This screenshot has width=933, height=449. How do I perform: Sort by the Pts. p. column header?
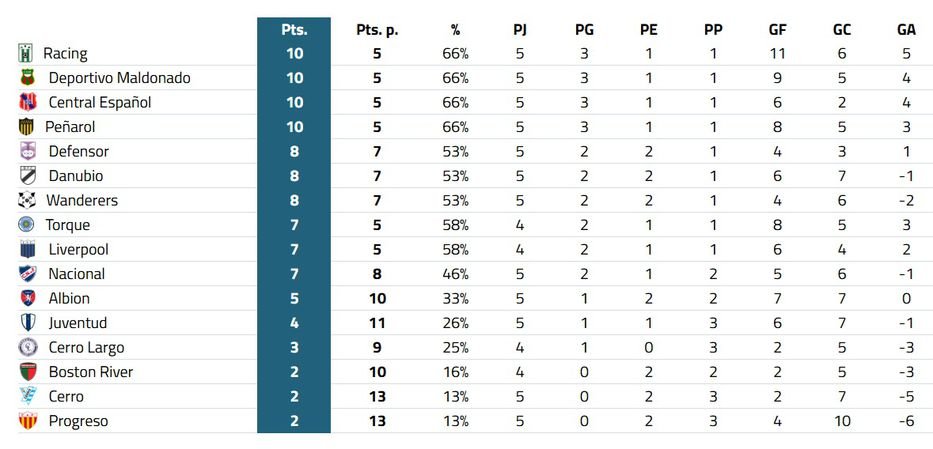[x=377, y=30]
